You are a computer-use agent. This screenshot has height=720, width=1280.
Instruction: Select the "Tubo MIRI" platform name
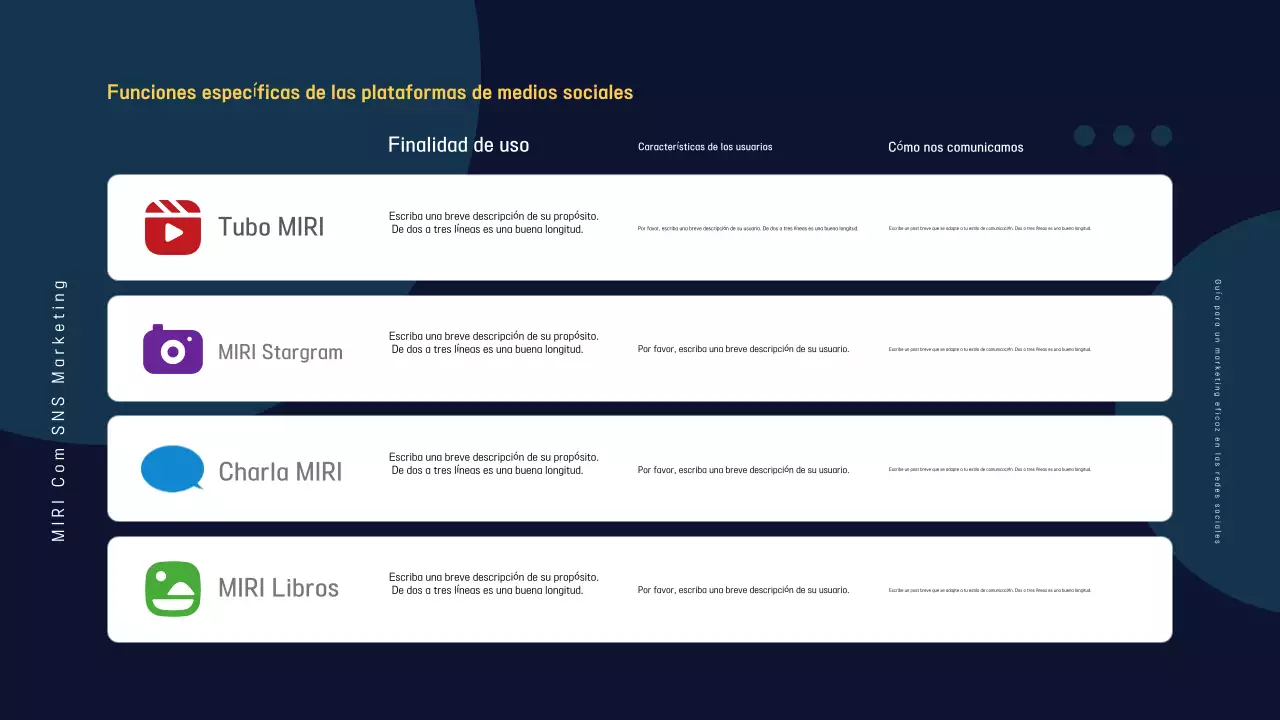click(x=271, y=227)
